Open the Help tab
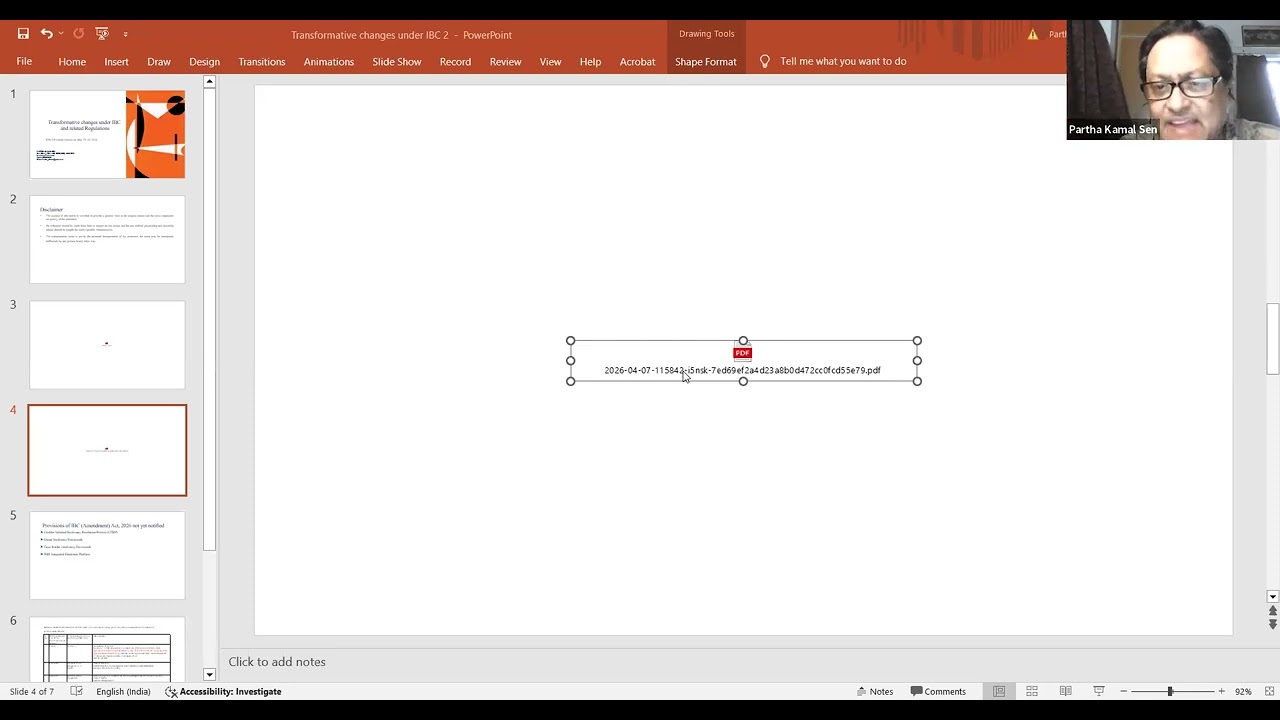The image size is (1280, 720). tap(590, 61)
